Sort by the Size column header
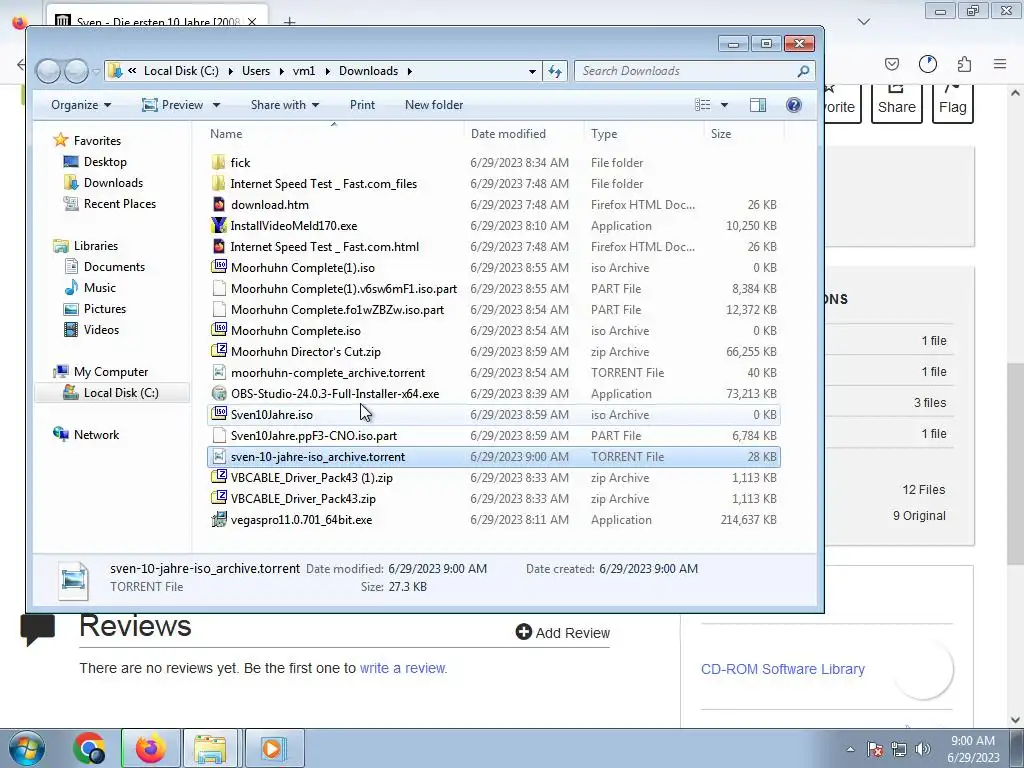Screen dimensions: 1024x768 [x=744, y=134]
